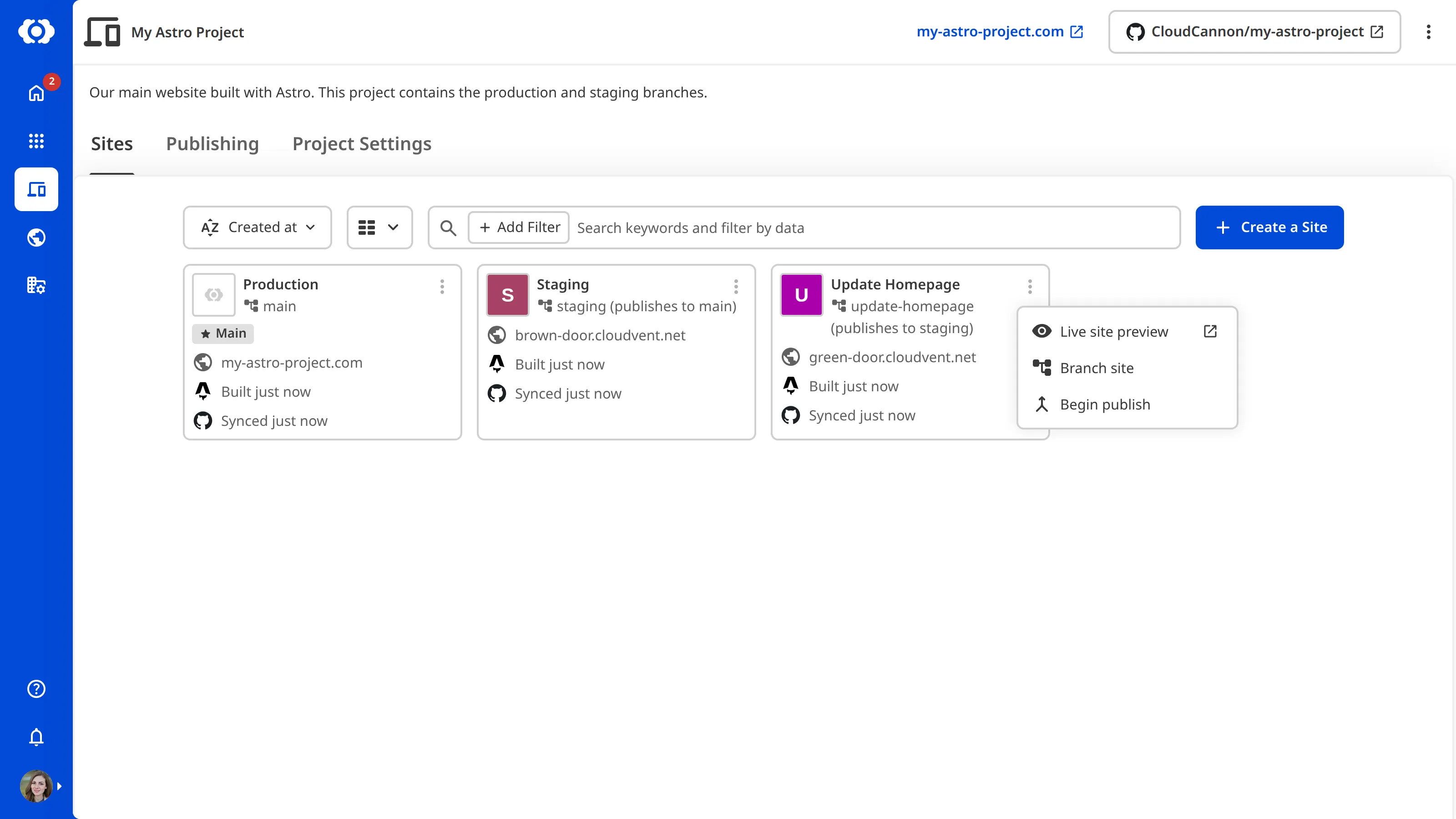Screen dimensions: 1456x819
Task: Click Built just now in Staging card
Action: 560,364
